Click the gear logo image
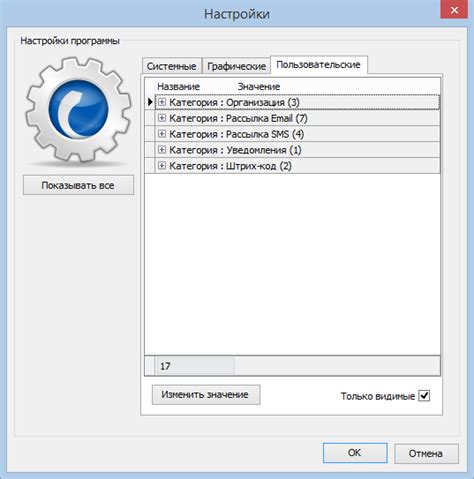This screenshot has width=474, height=479. coord(78,110)
